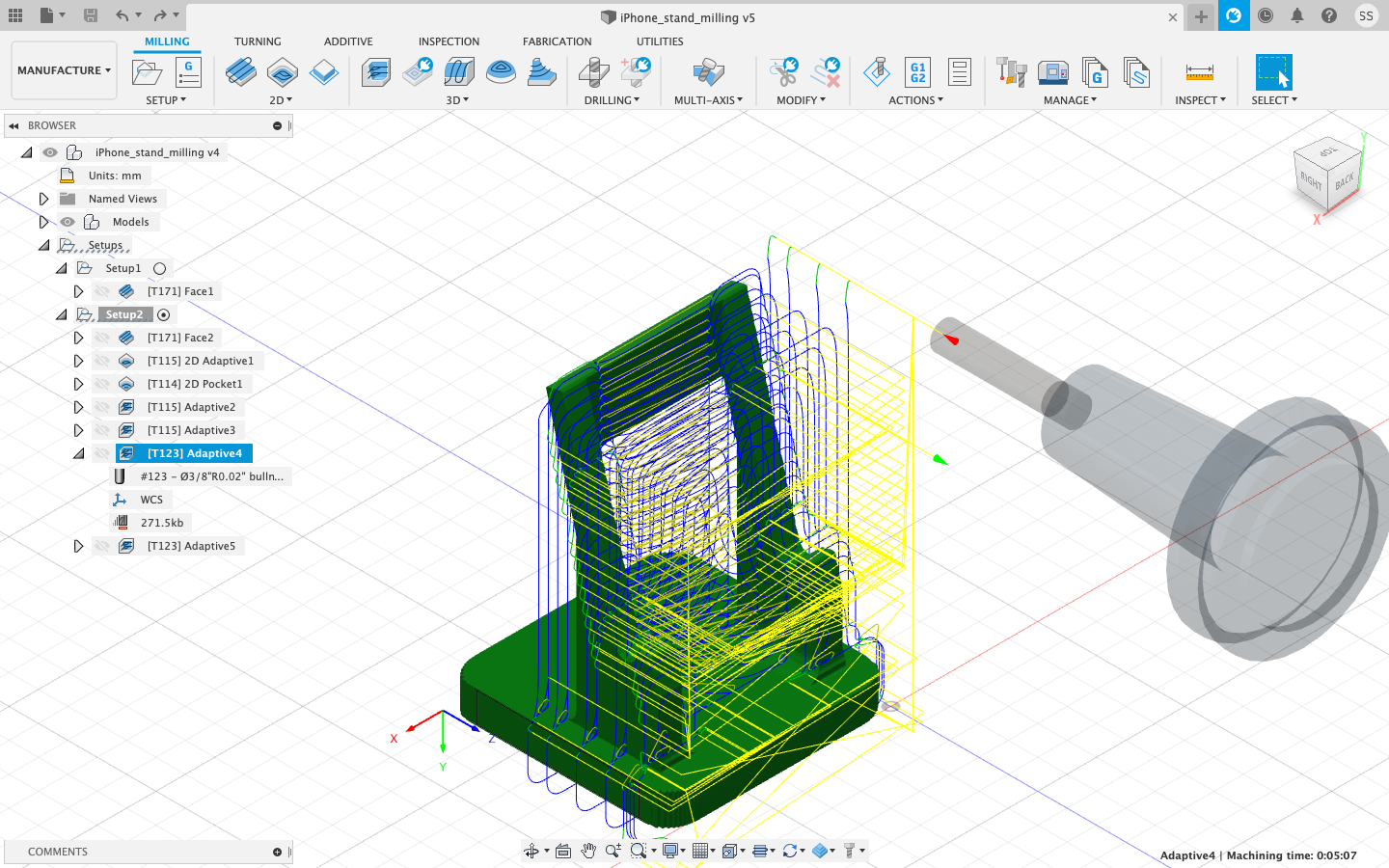The width and height of the screenshot is (1389, 868).
Task: Click the Trim scissors icon
Action: point(784,72)
